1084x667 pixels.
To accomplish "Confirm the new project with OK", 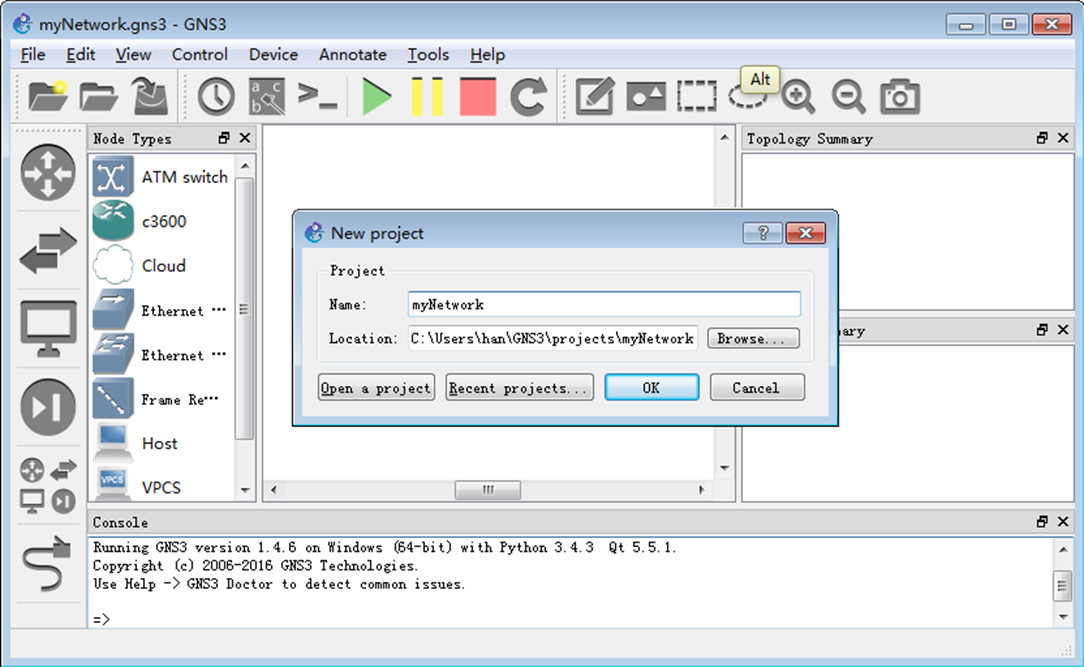I will point(651,388).
